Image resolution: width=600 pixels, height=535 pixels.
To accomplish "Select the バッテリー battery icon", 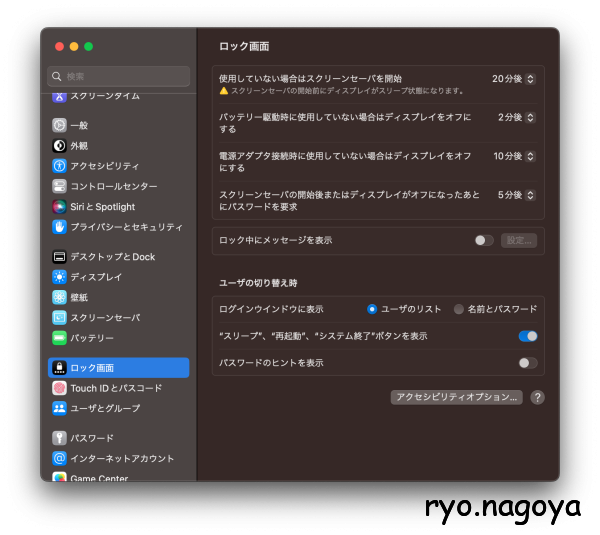I will point(60,338).
